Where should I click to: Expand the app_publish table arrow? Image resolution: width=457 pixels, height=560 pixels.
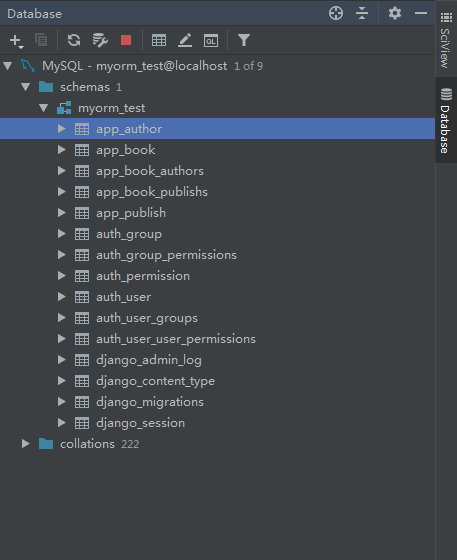tap(62, 213)
